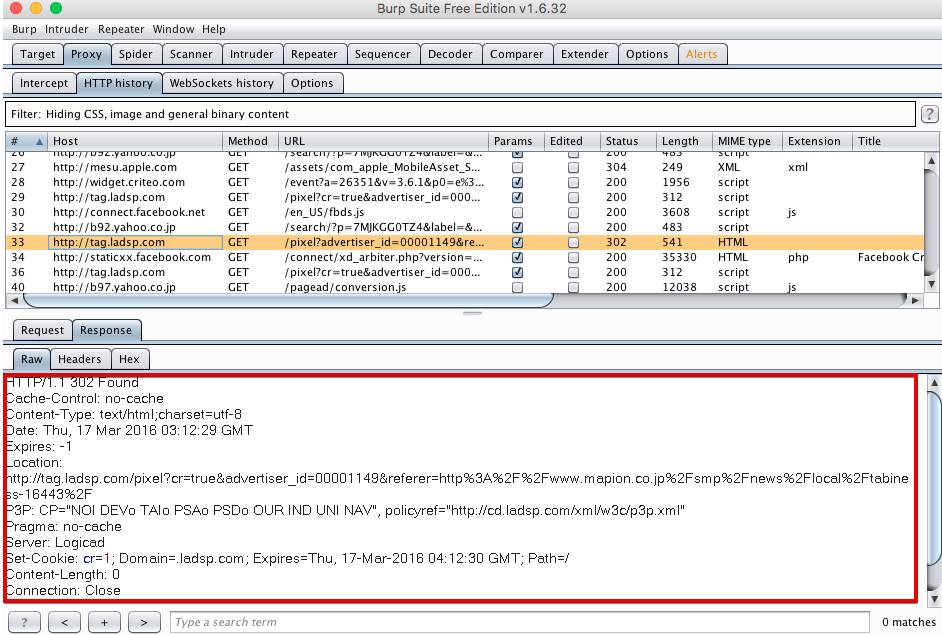Toggle Params checkbox for widget.criteo.com row

[x=517, y=183]
